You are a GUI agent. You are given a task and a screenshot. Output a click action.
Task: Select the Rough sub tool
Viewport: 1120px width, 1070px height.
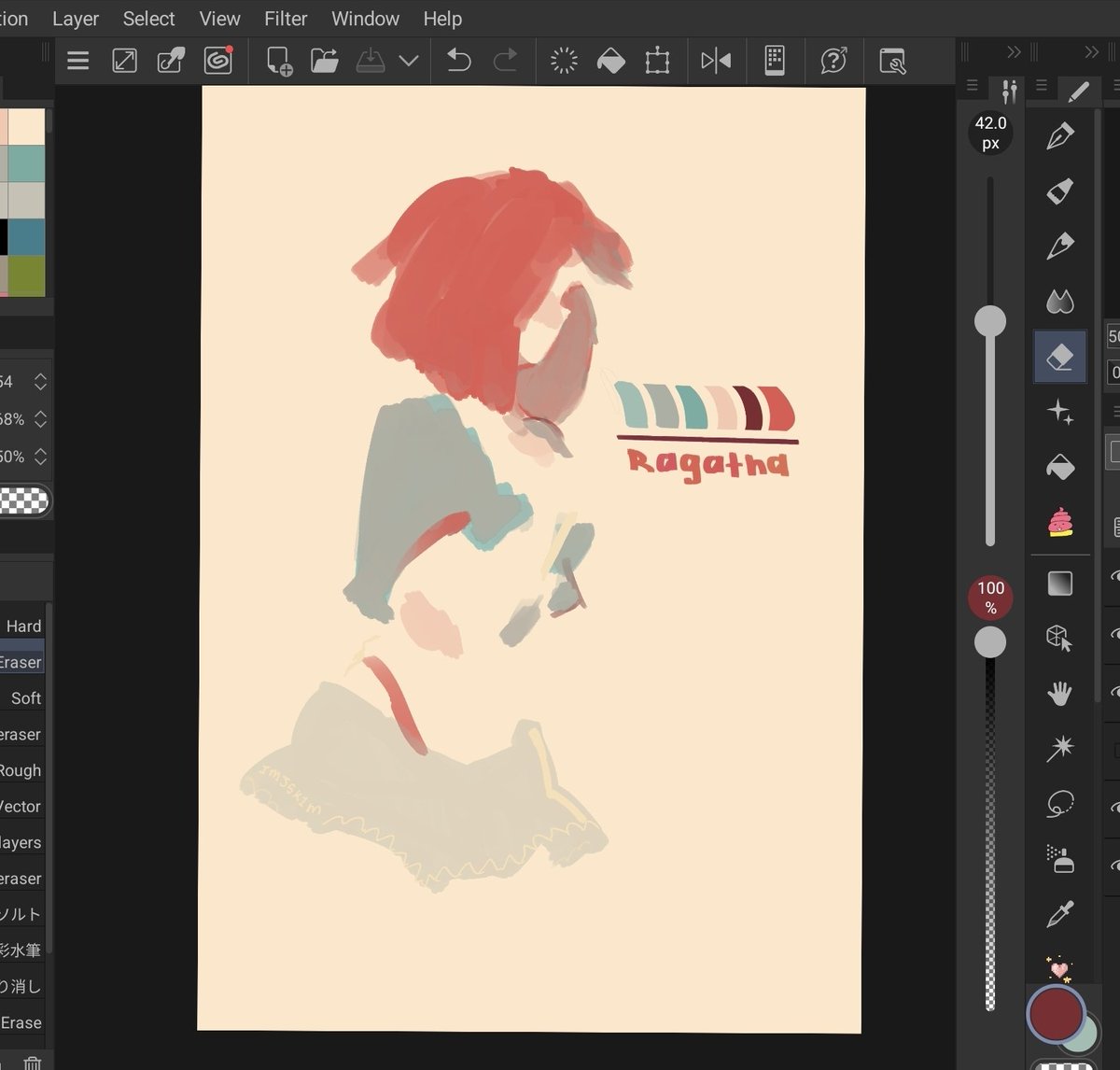coord(21,770)
